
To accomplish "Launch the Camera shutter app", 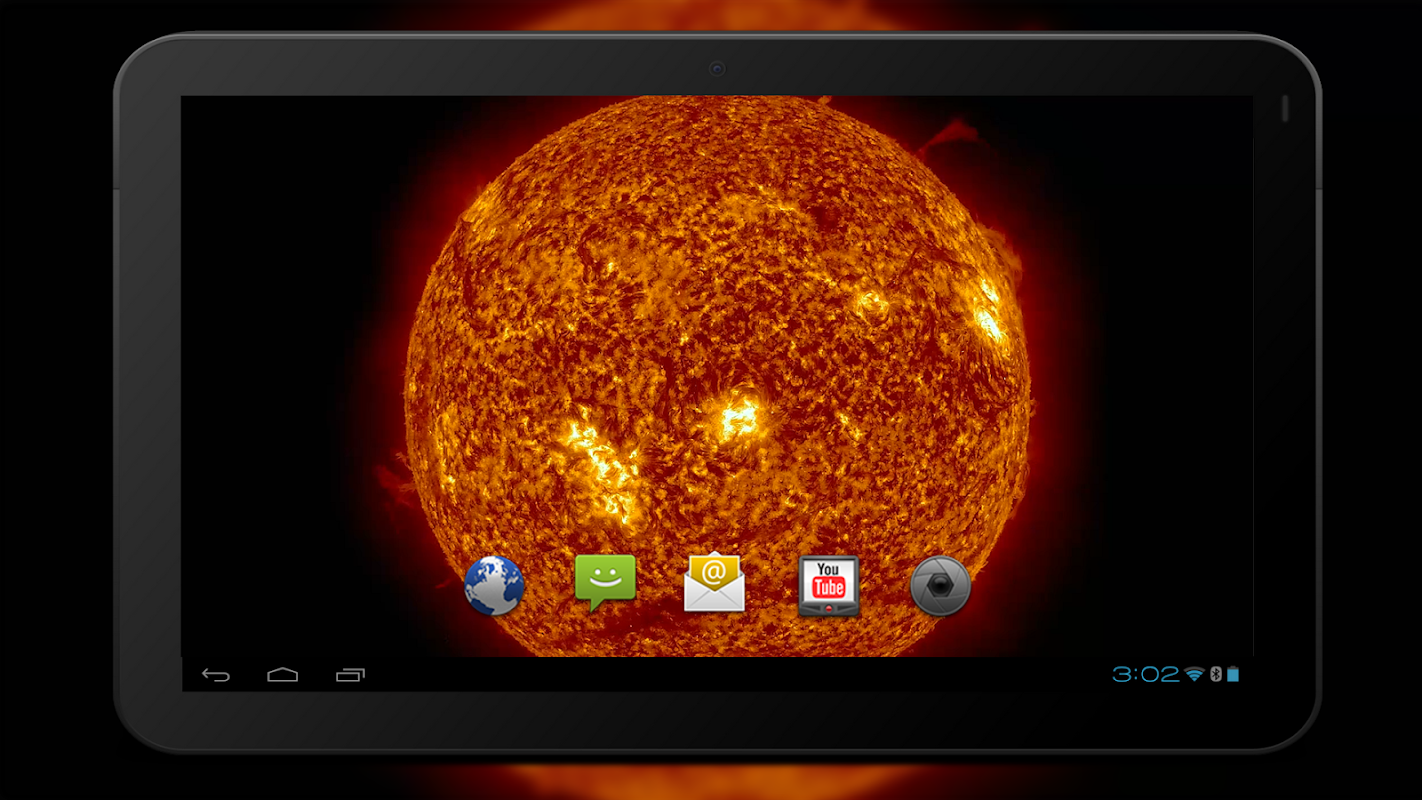I will tap(940, 586).
